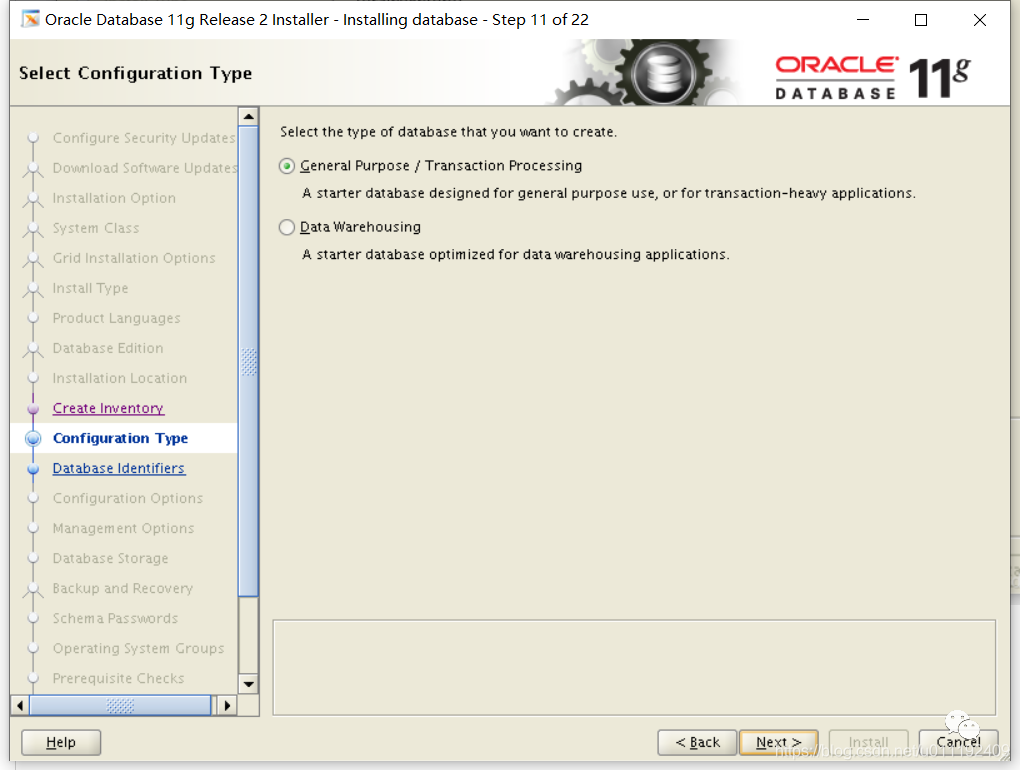
Task: Click the Prerequisite Checks step text
Action: (x=118, y=678)
